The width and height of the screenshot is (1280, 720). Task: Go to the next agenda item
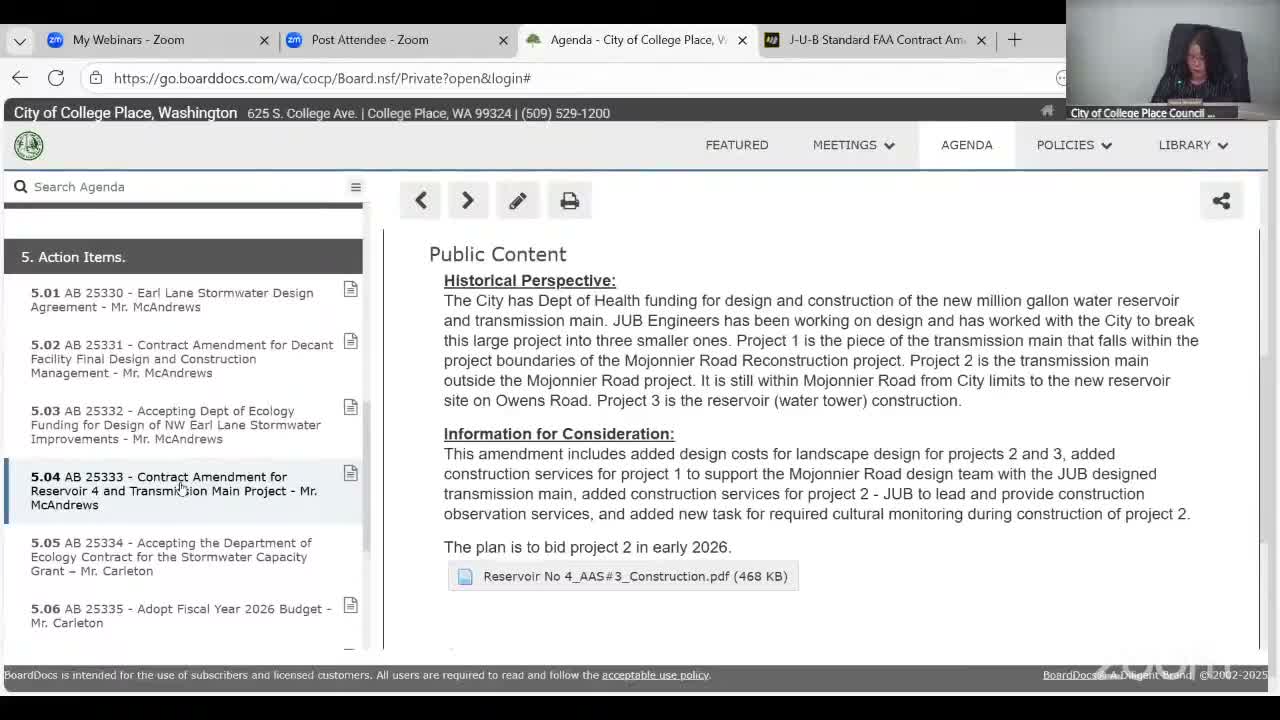[467, 201]
